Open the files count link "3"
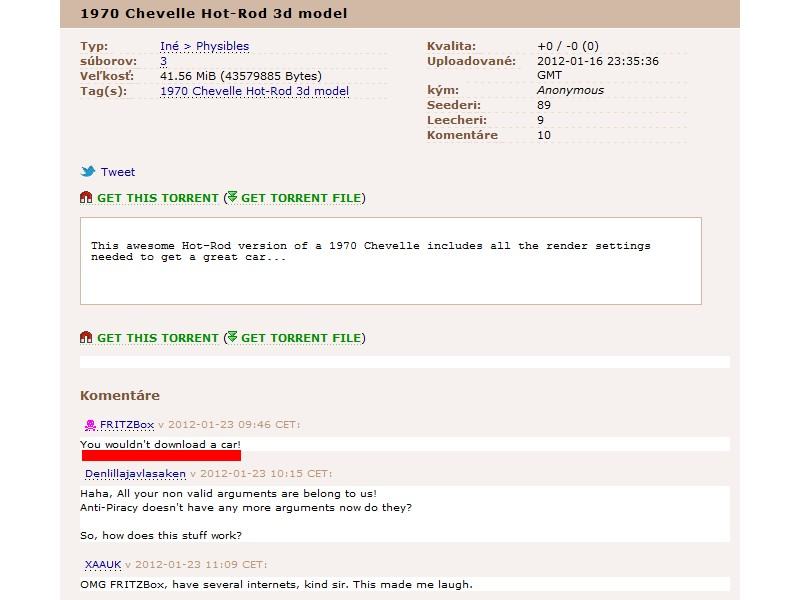 click(163, 61)
